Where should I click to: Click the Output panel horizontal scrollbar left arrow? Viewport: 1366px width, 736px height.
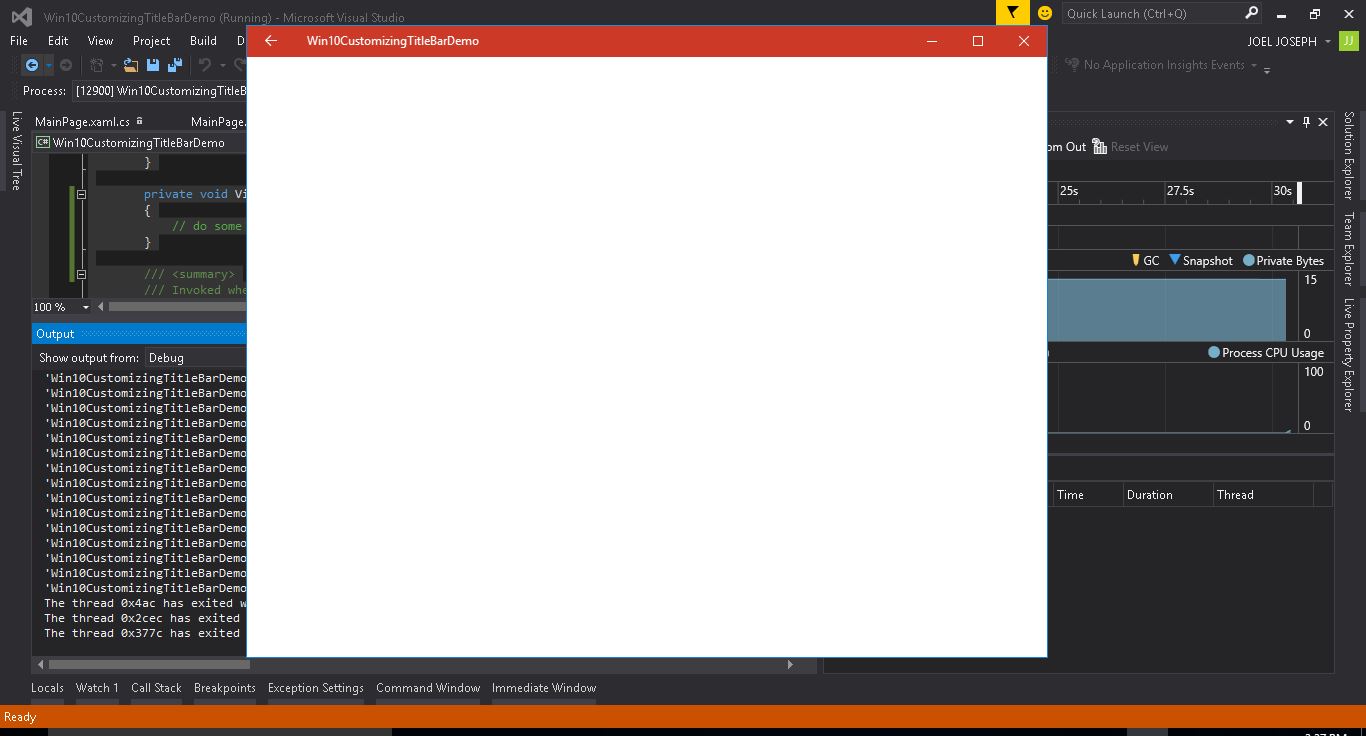(x=40, y=664)
